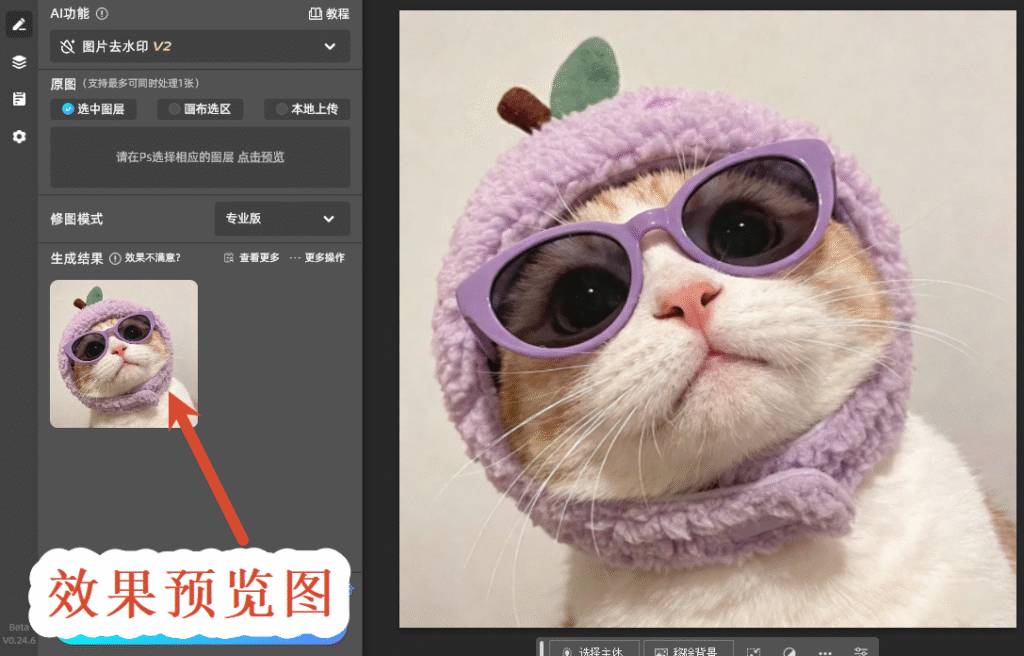
Task: Open the three-dots more options in bottom bar
Action: pos(825,652)
